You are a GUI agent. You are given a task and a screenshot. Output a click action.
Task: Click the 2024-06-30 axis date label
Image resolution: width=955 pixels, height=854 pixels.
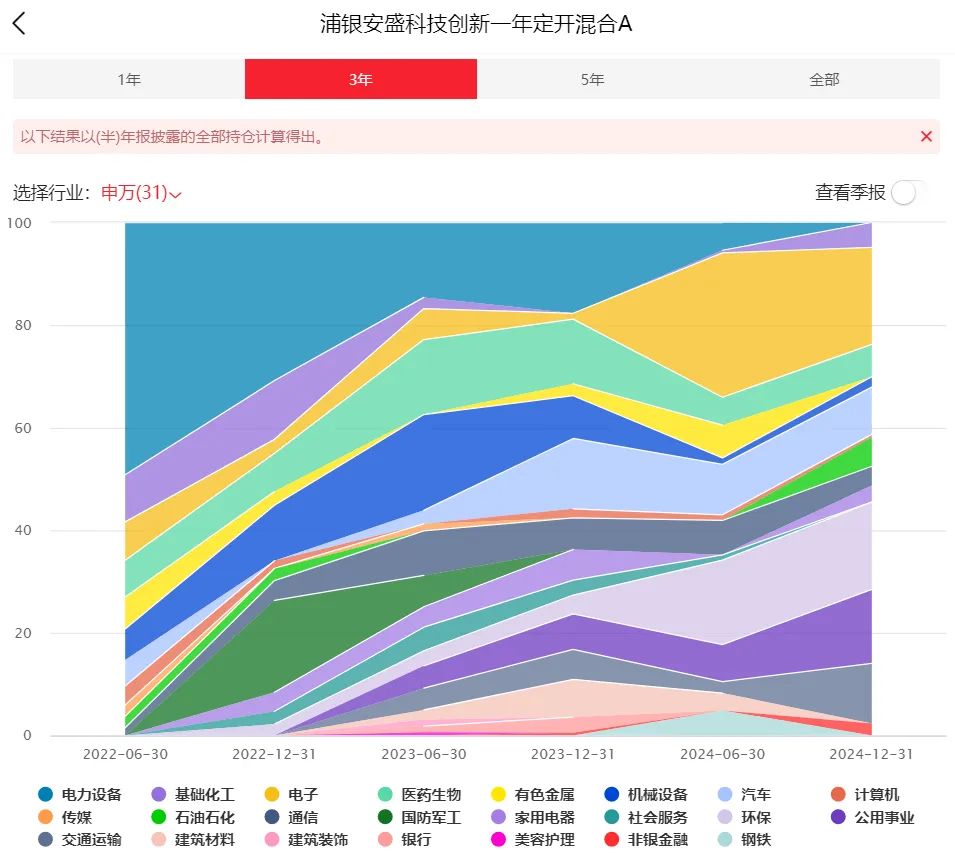[x=722, y=754]
